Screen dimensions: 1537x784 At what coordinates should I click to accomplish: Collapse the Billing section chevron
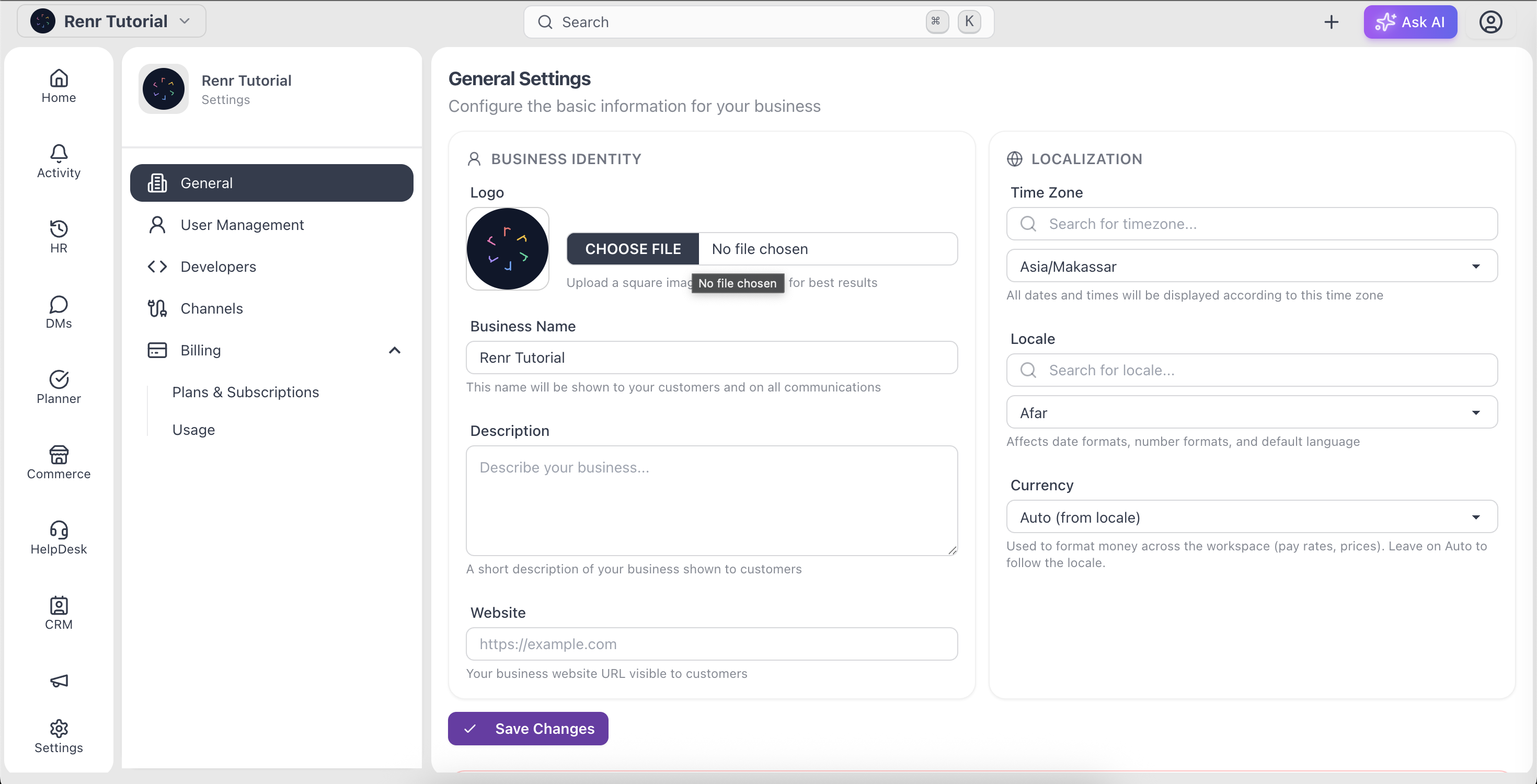(394, 350)
